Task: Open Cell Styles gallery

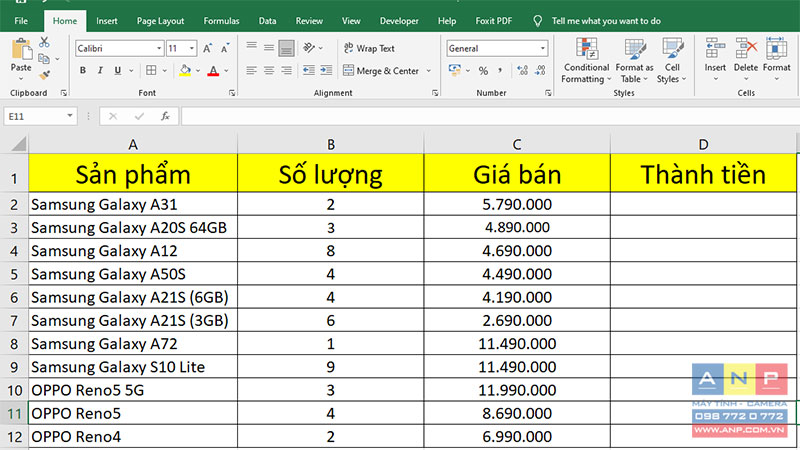Action: tap(672, 60)
